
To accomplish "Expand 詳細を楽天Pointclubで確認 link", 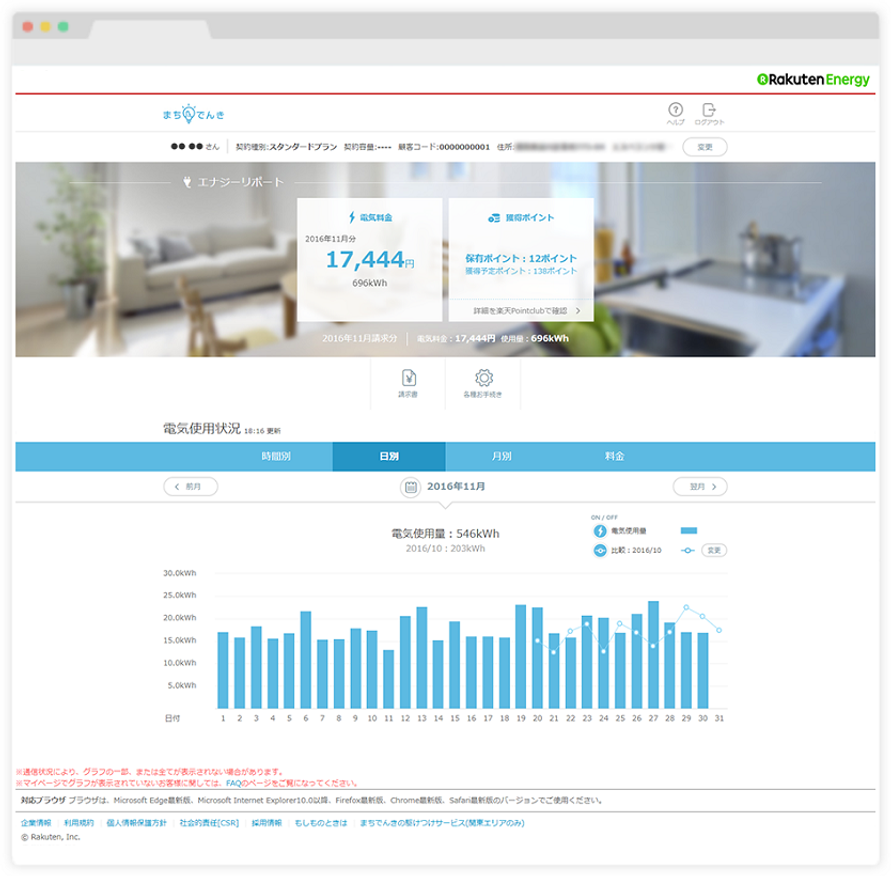I will pyautogui.click(x=523, y=309).
